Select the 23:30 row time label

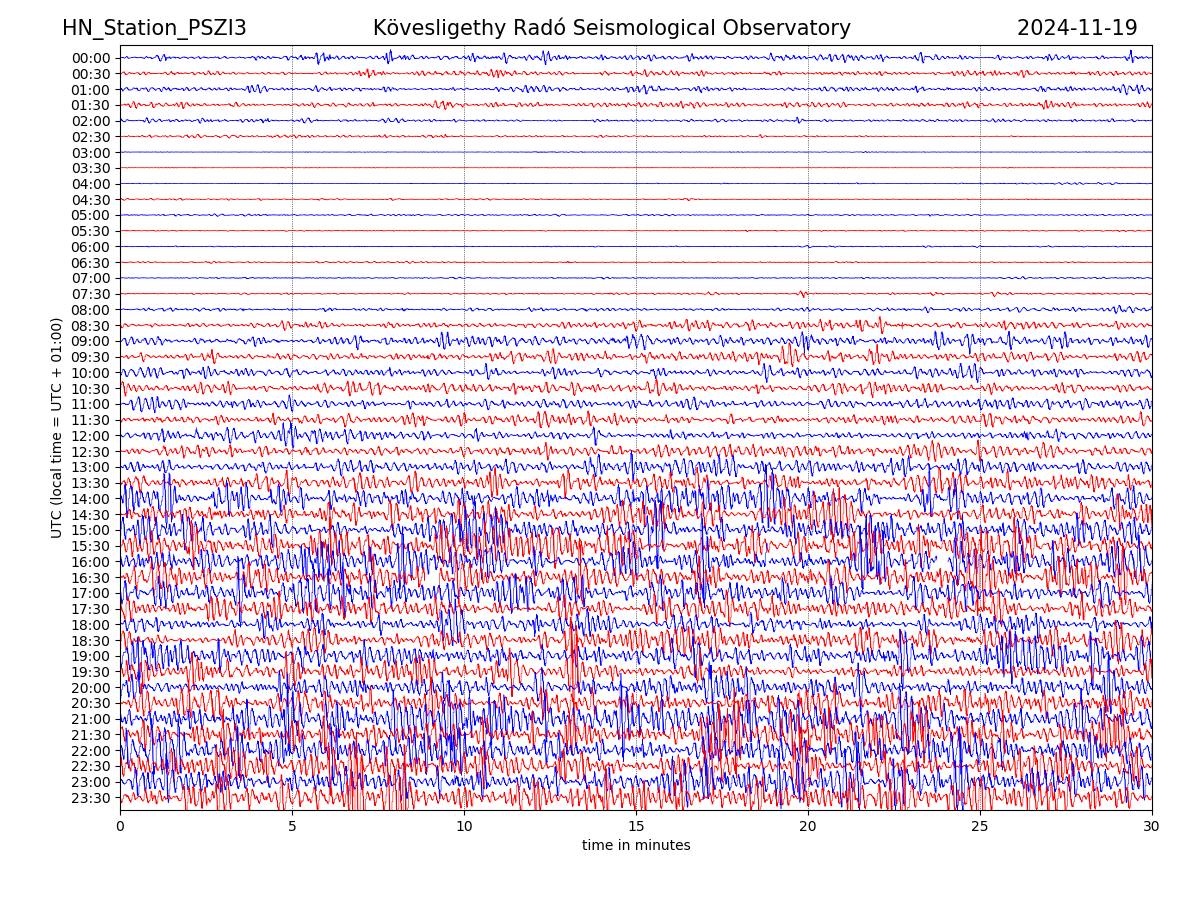pos(91,798)
